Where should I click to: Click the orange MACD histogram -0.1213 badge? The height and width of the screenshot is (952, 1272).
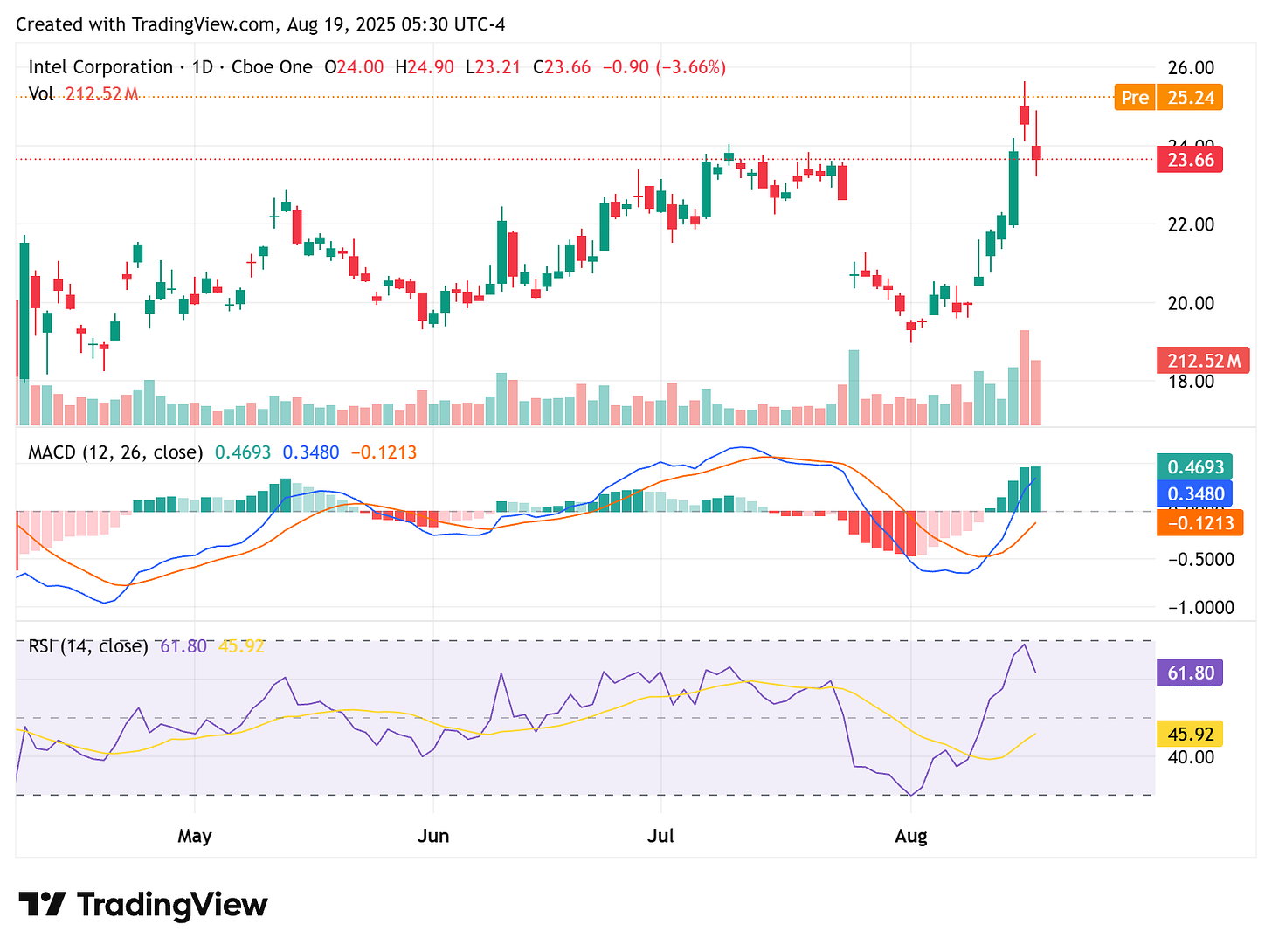(x=1199, y=522)
